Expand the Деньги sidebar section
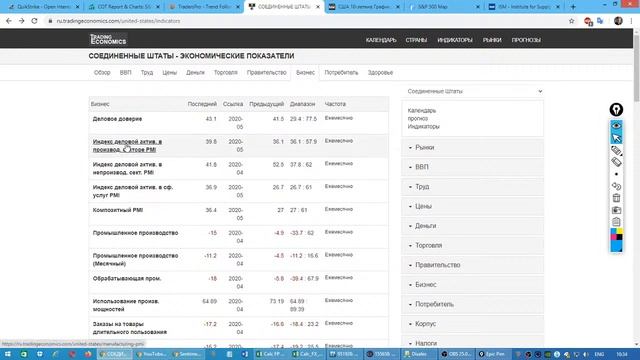The image size is (640, 360). tap(473, 226)
